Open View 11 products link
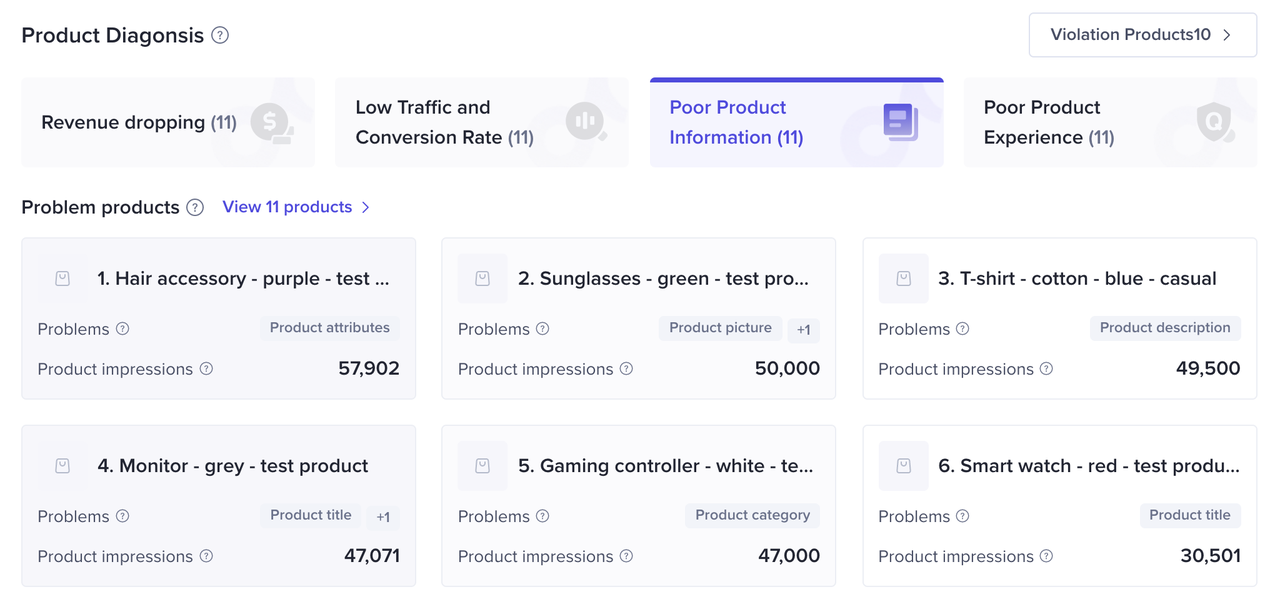Image resolution: width=1280 pixels, height=597 pixels. (x=296, y=207)
